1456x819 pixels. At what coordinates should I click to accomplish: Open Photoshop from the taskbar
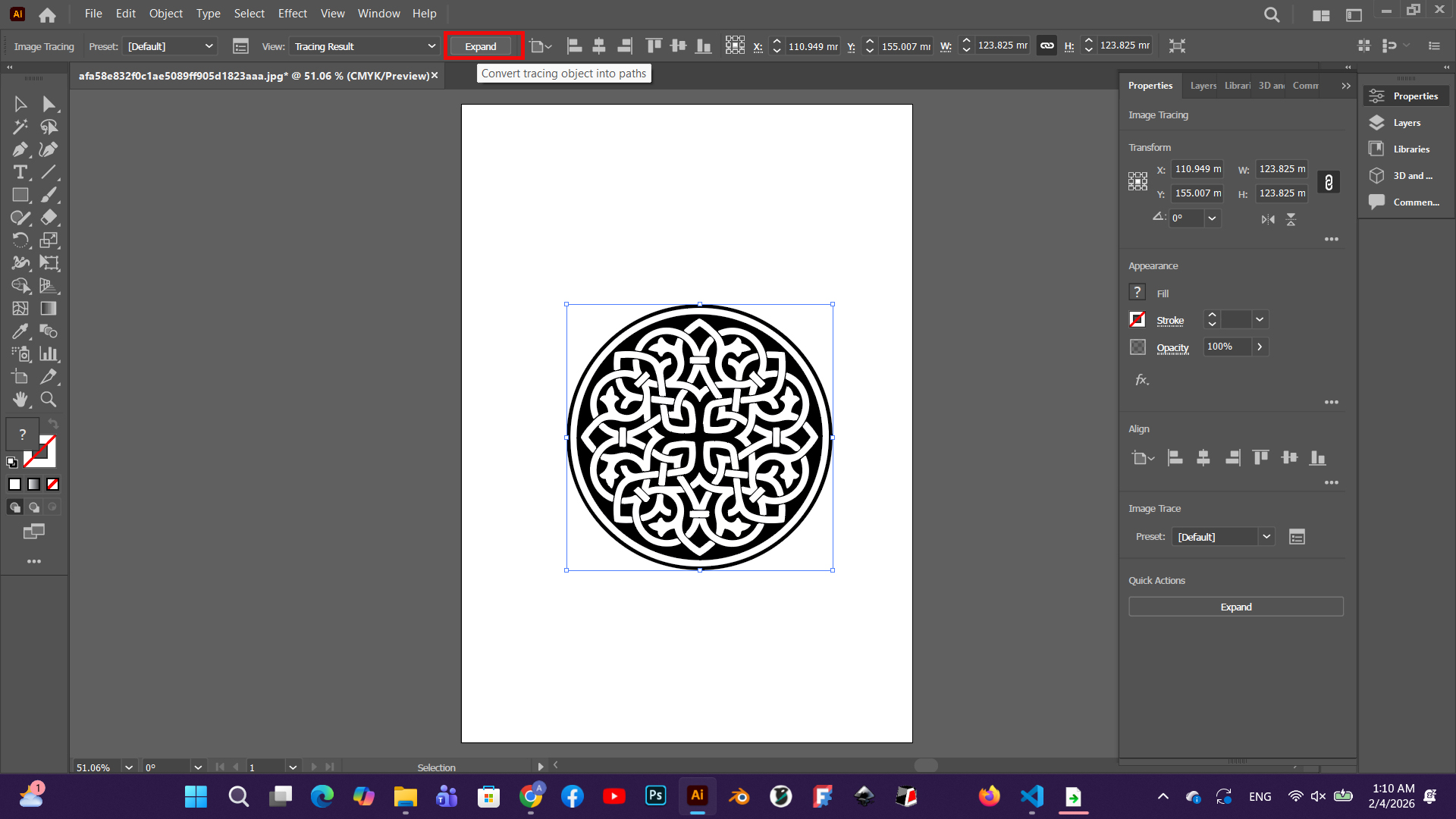point(655,795)
